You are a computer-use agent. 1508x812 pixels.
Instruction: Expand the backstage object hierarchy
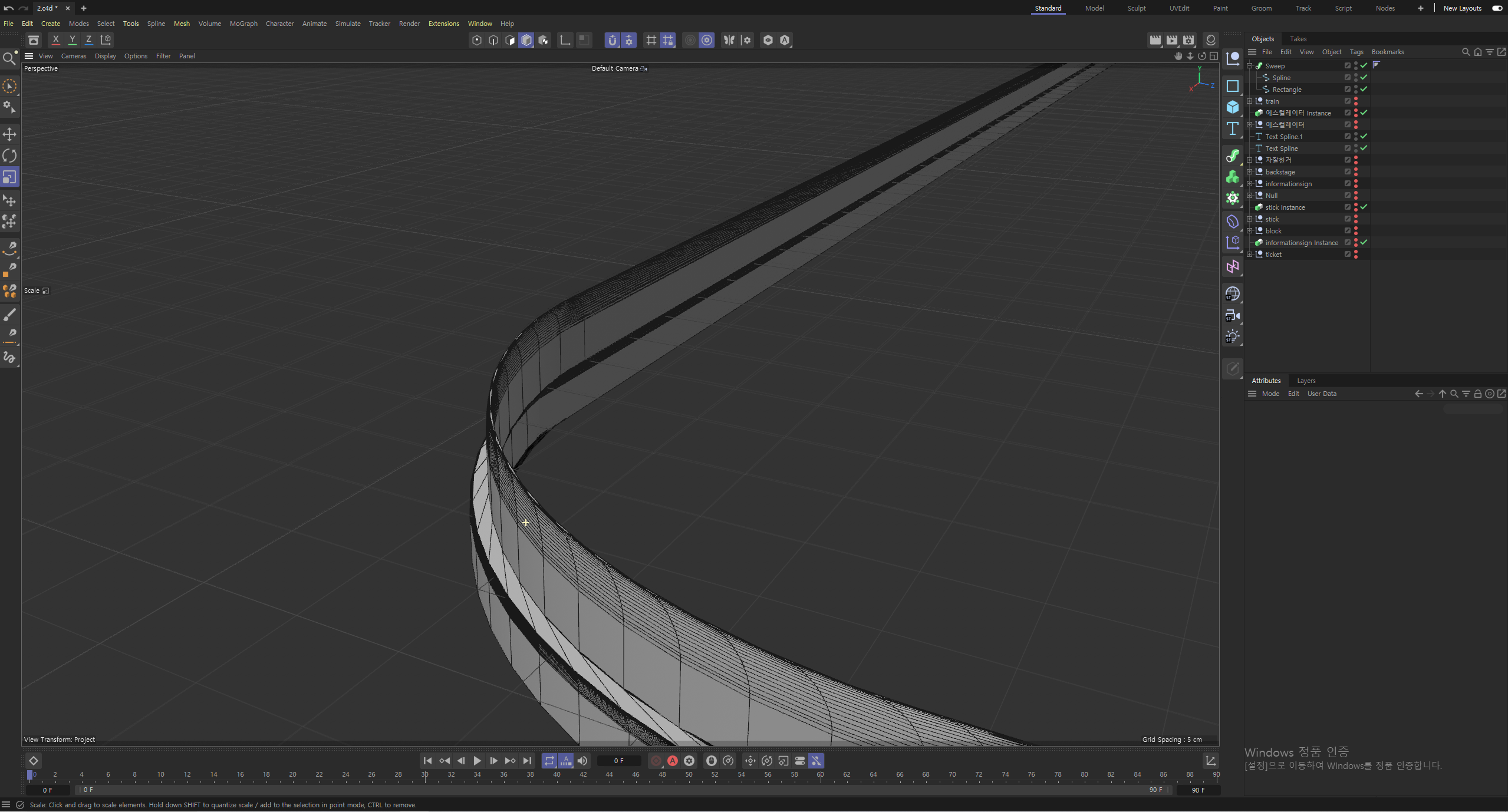pos(1249,171)
